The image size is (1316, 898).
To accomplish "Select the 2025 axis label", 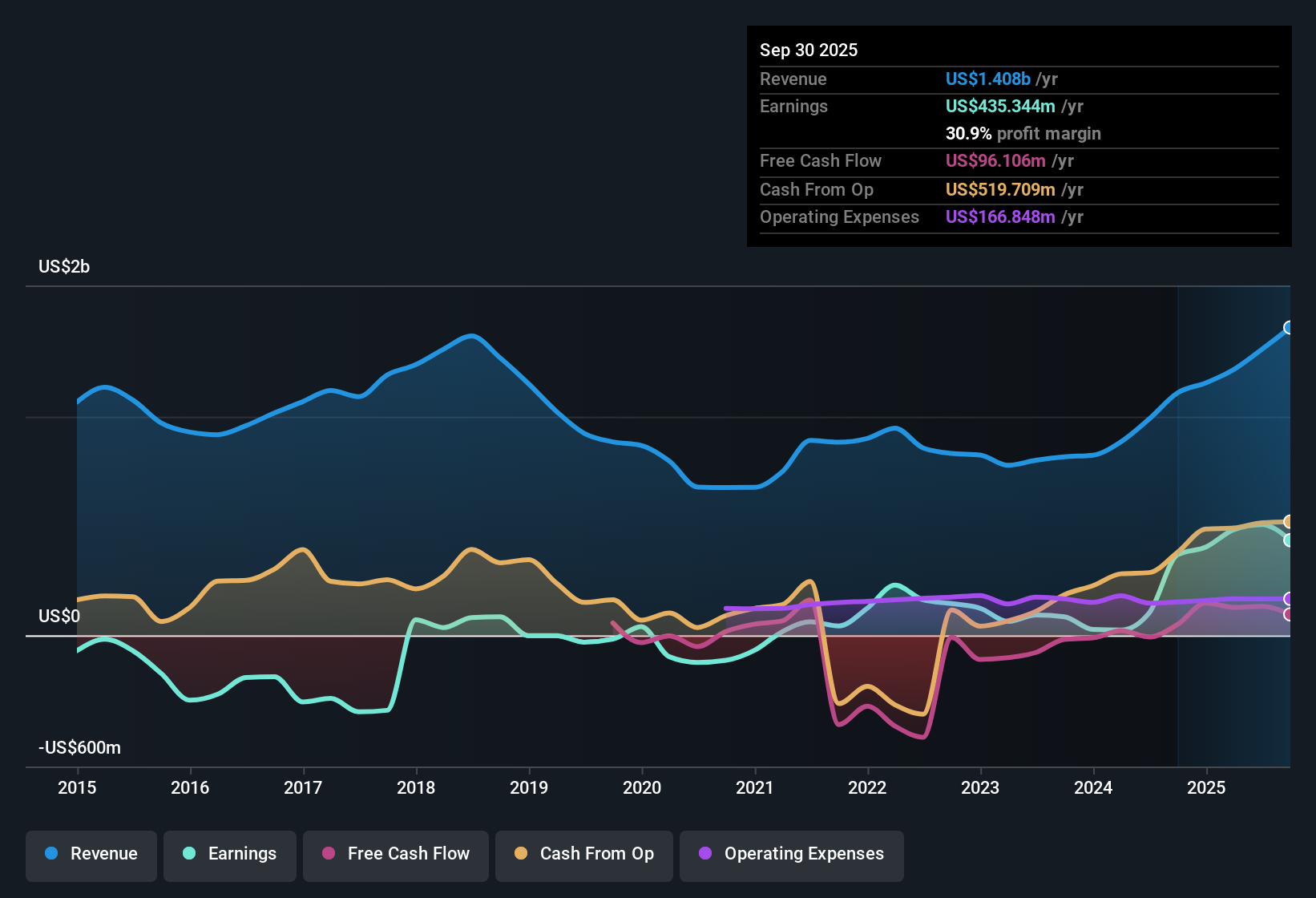I will 1207,788.
